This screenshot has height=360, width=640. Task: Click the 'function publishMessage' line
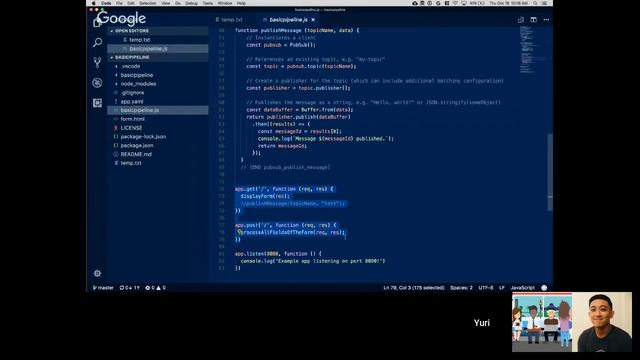[297, 30]
